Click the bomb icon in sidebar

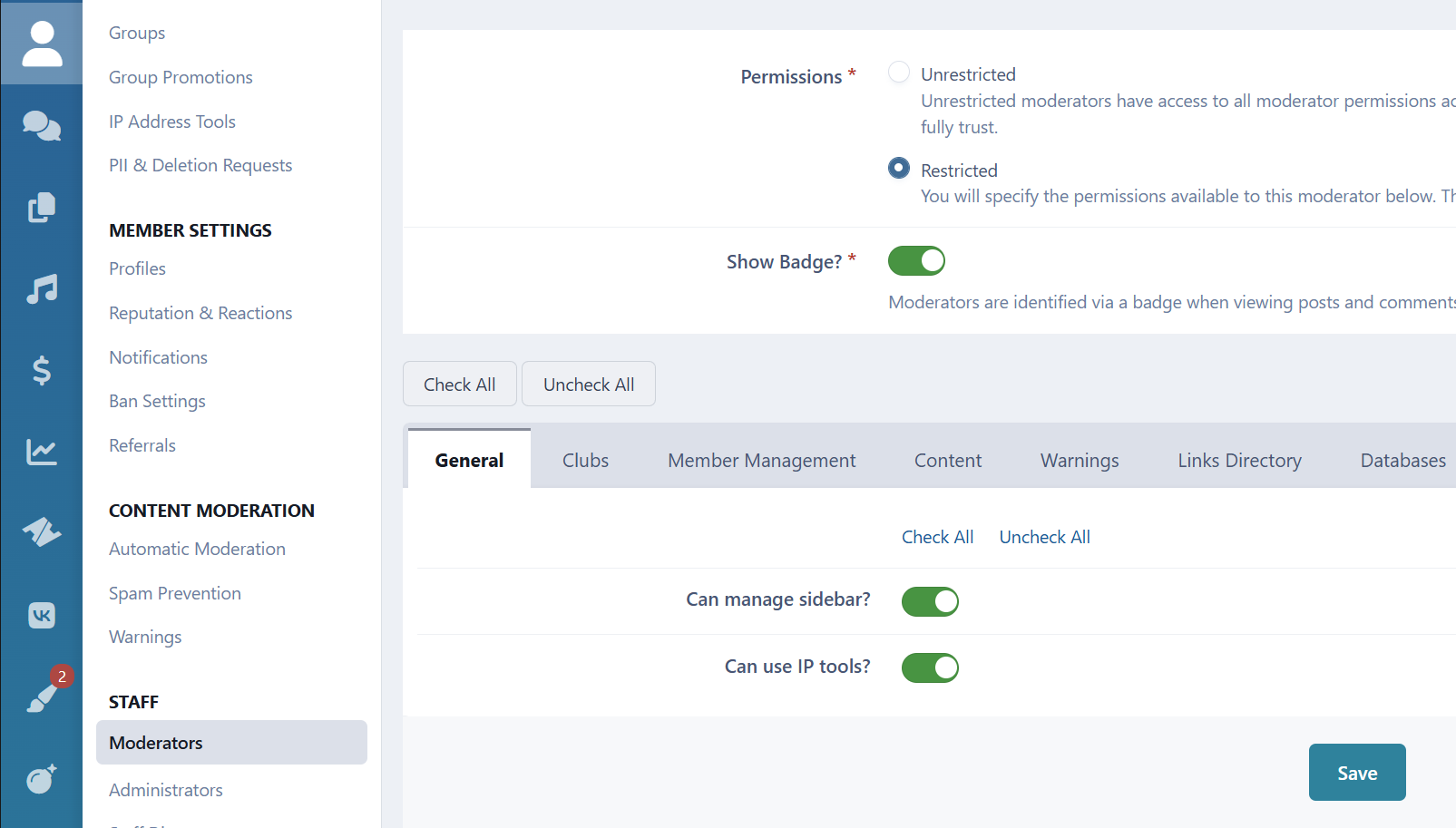[x=42, y=778]
